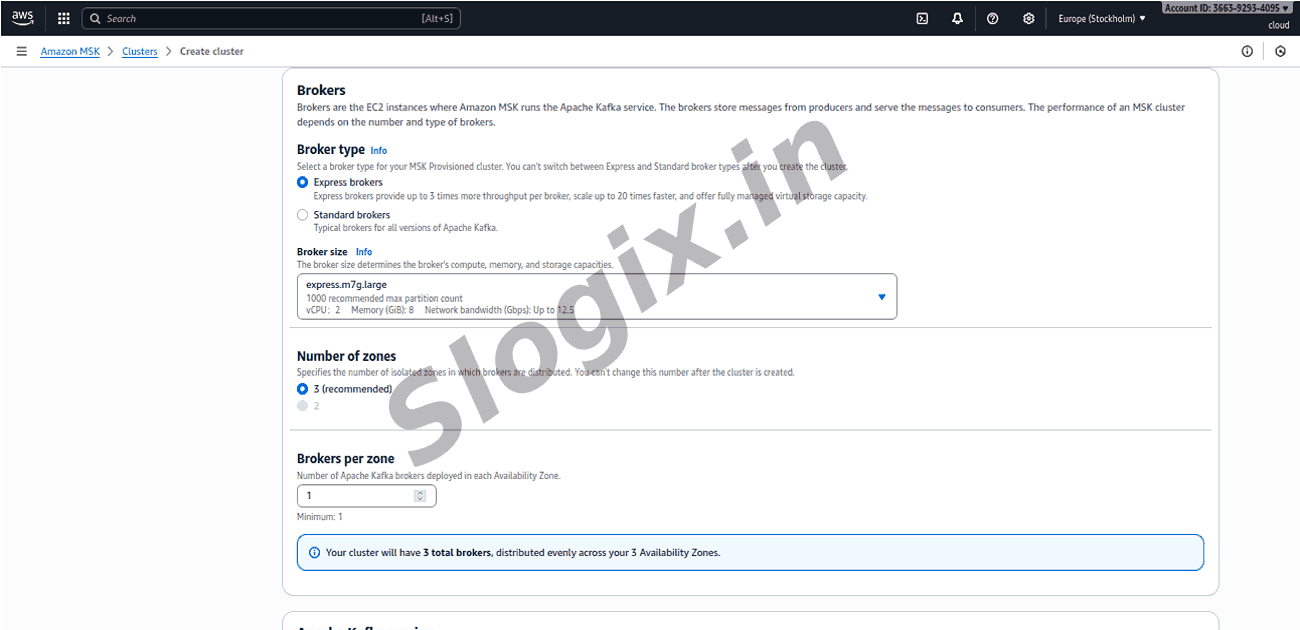Click Info link next to Broker size

tap(364, 252)
